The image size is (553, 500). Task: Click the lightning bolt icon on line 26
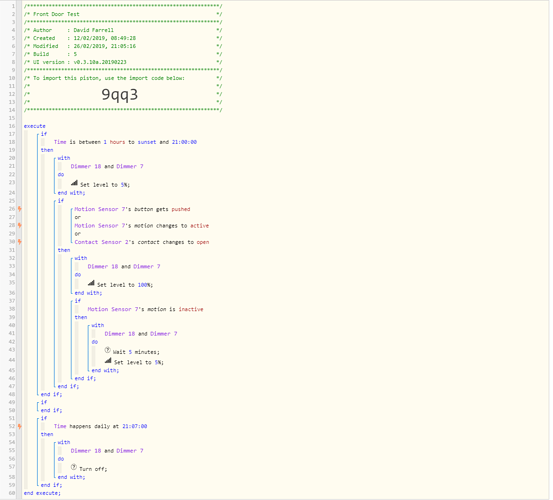point(20,209)
